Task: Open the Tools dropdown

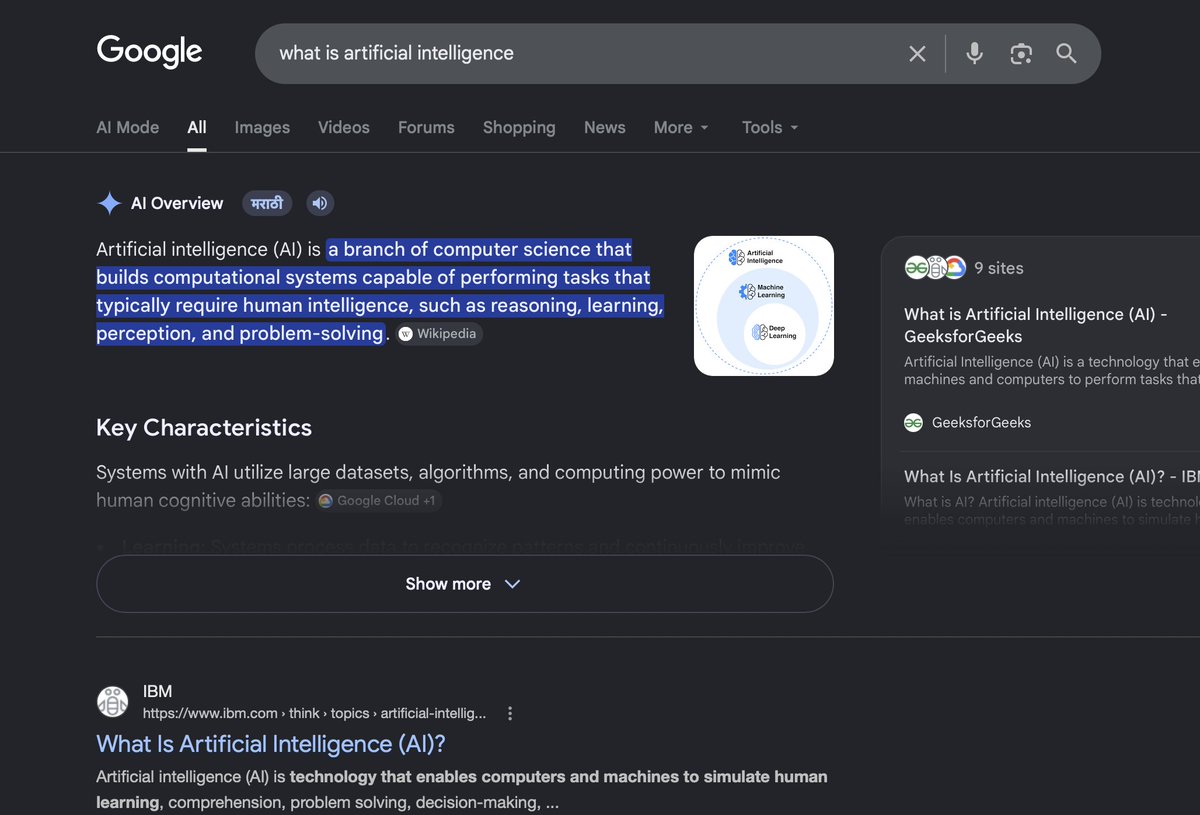Action: tap(770, 127)
